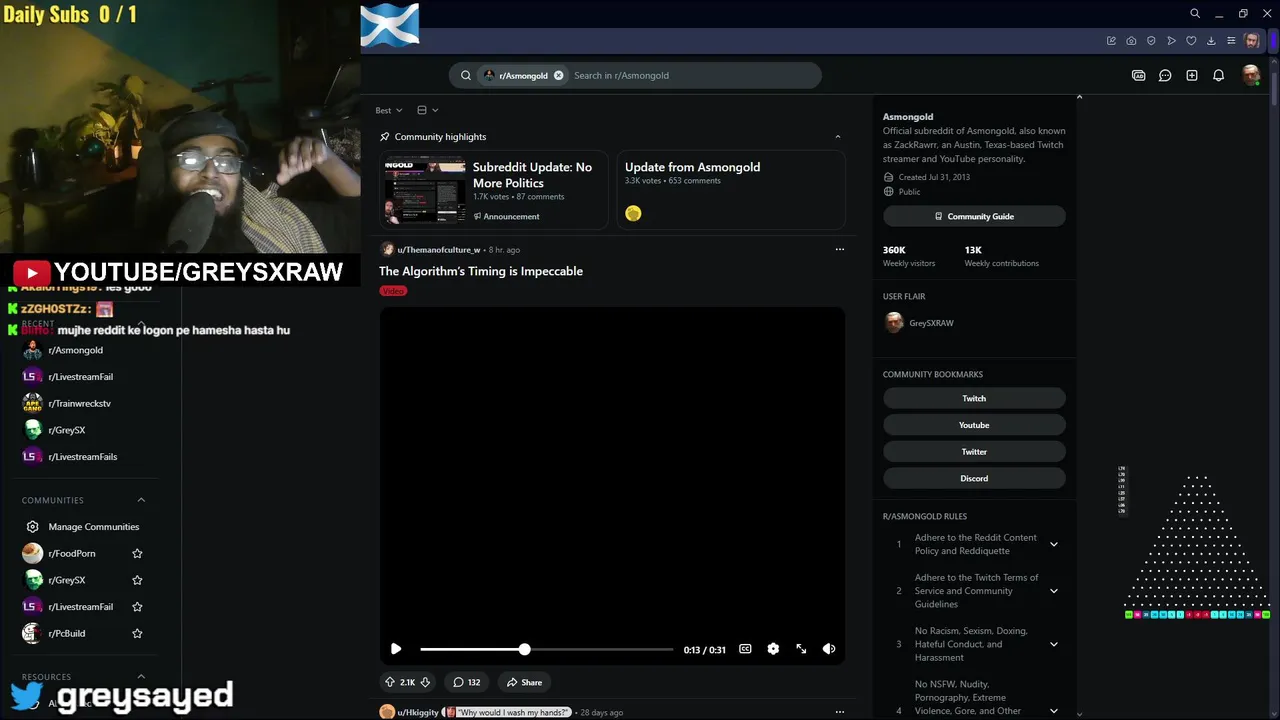Open Reddit advertise icon

pos(1138,75)
